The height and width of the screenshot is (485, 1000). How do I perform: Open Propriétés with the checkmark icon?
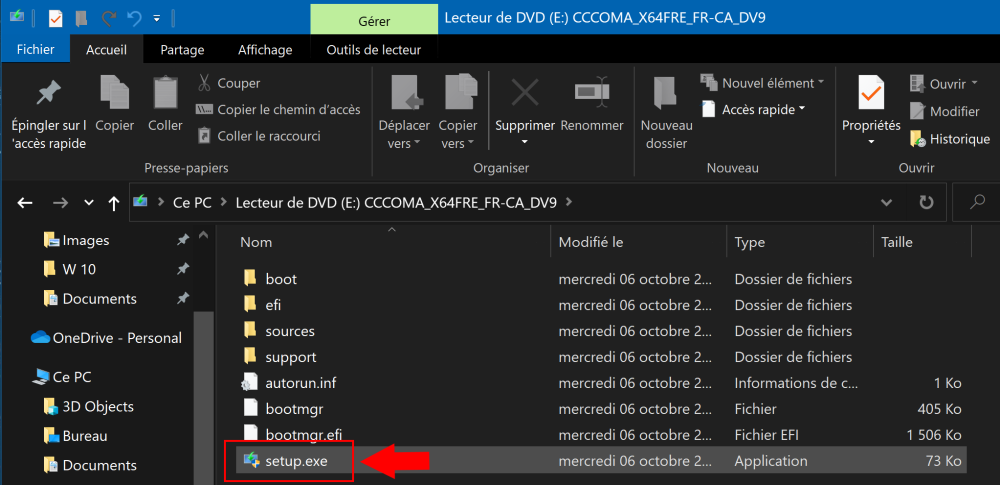[870, 94]
